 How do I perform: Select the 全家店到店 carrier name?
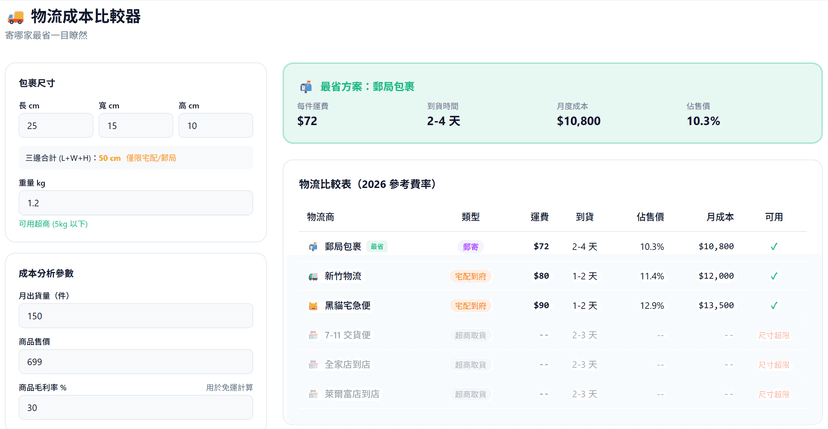[347, 365]
